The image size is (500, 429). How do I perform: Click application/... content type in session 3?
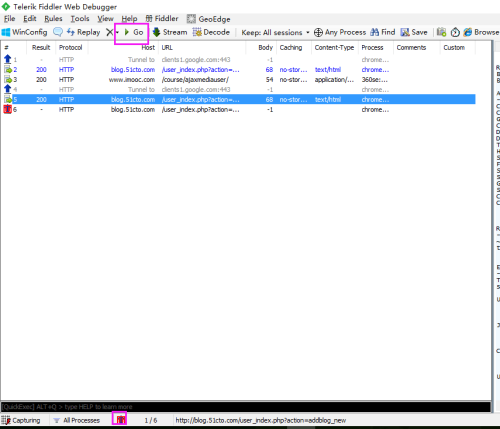tap(334, 80)
